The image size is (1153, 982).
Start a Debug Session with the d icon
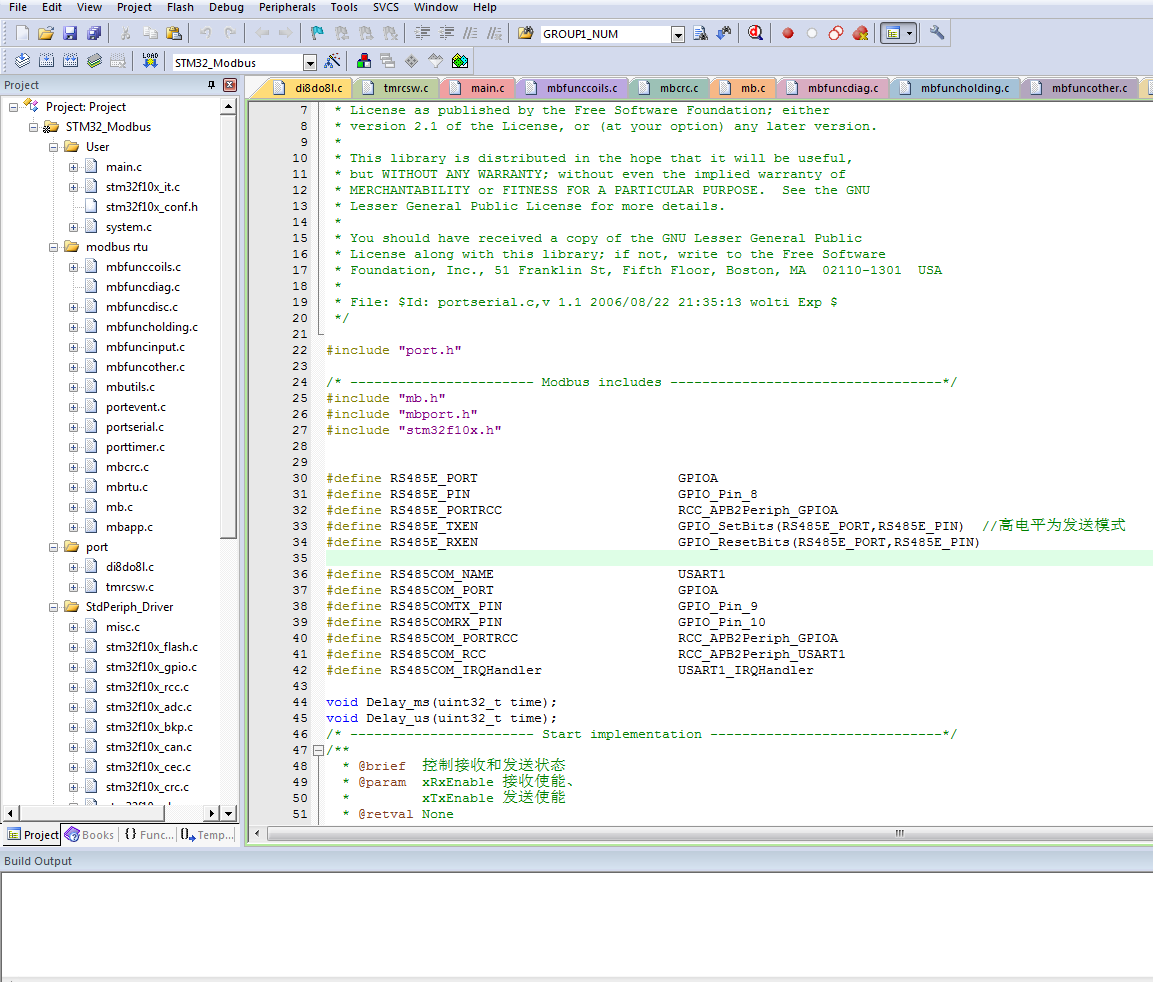(x=756, y=32)
